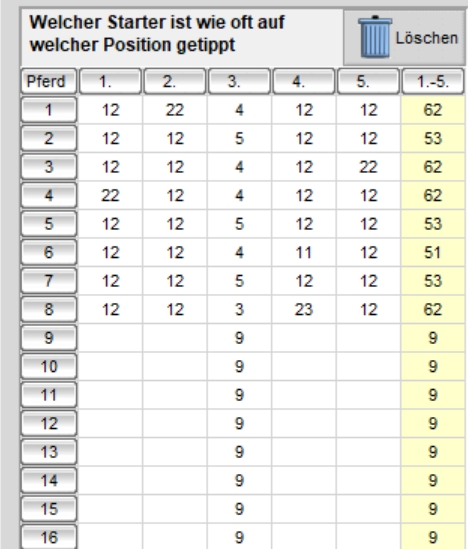Choose horse 8 row button

click(x=49, y=310)
